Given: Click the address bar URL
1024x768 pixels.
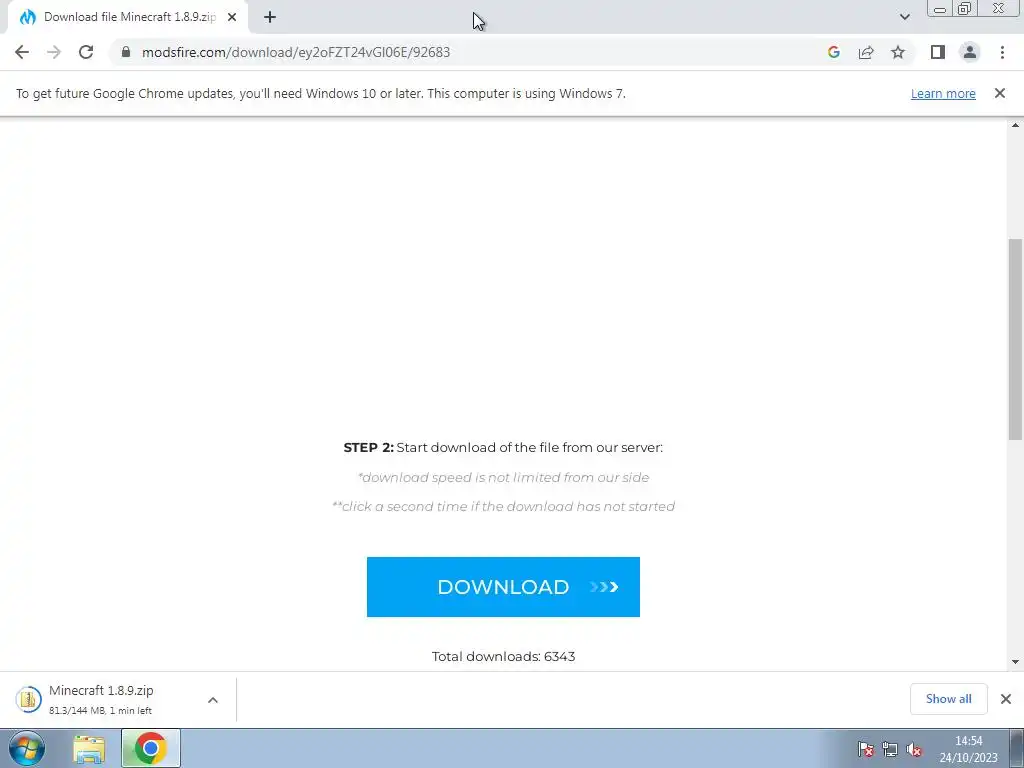Looking at the screenshot, I should (x=296, y=52).
